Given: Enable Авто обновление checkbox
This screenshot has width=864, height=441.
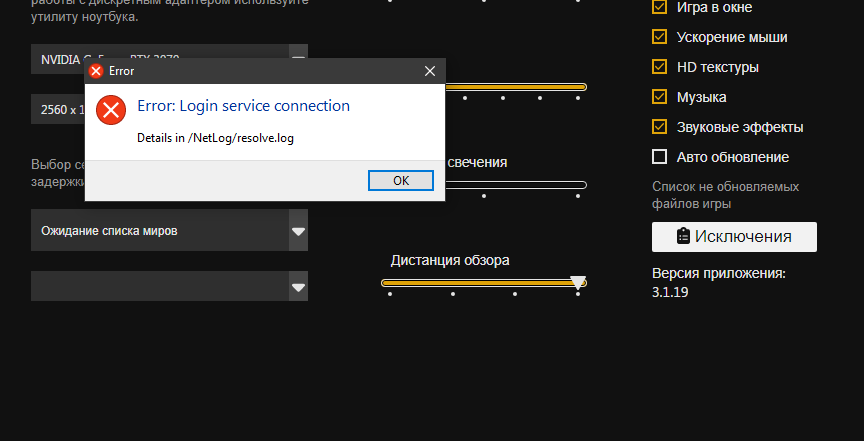Looking at the screenshot, I should tap(659, 157).
